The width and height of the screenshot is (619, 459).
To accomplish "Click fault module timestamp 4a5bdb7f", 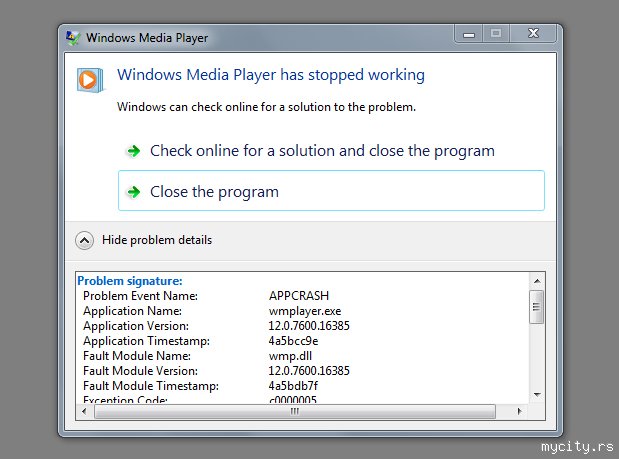I will tap(293, 386).
